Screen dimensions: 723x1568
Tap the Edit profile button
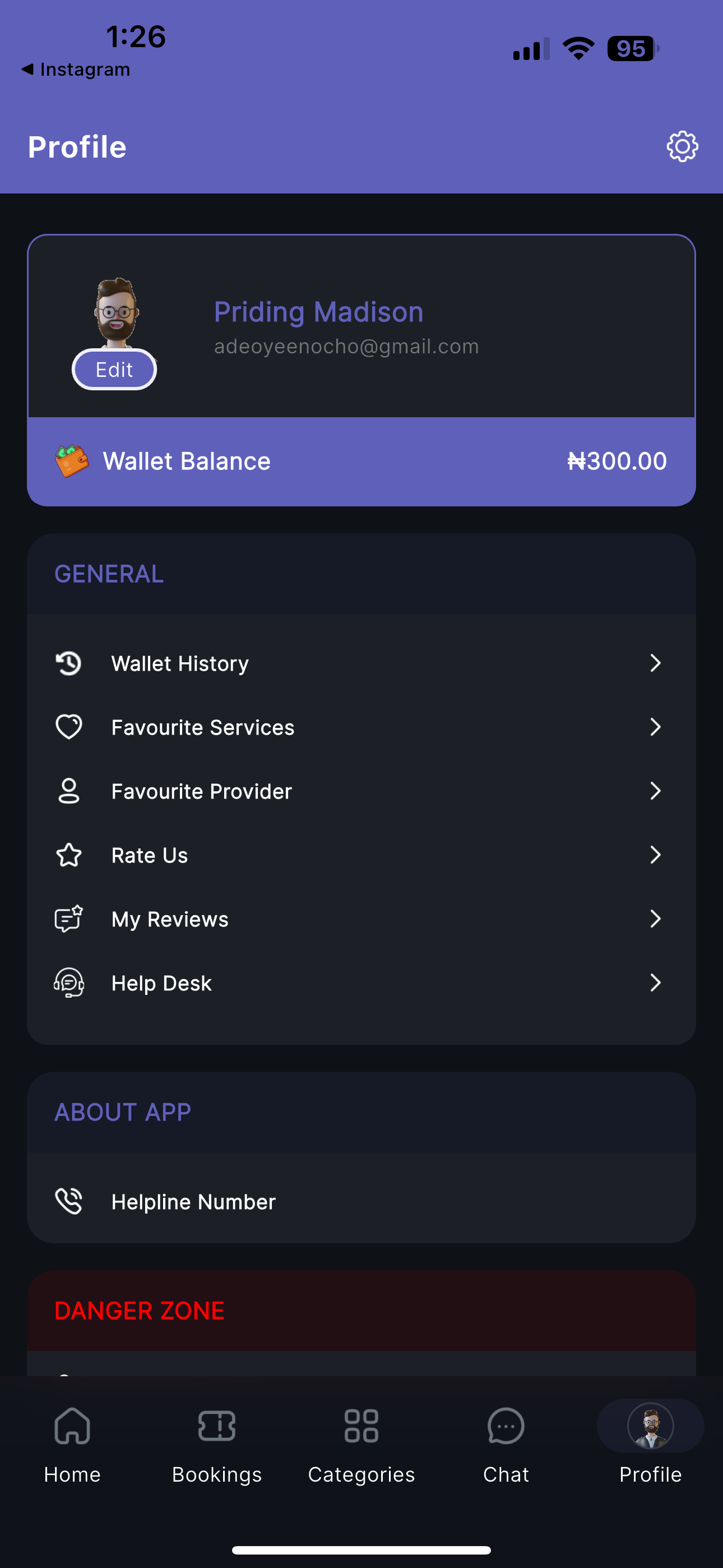click(114, 370)
